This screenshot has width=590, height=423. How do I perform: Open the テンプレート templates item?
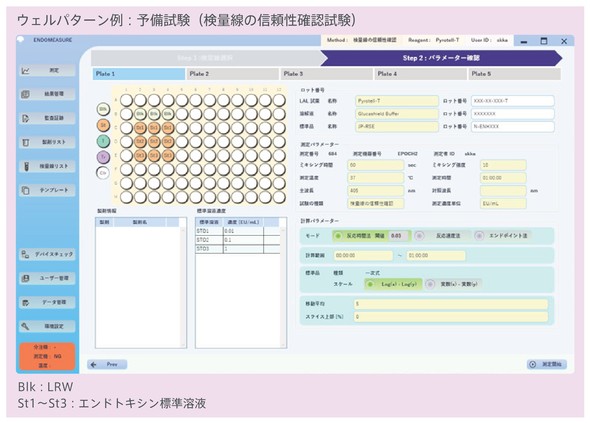(47, 190)
